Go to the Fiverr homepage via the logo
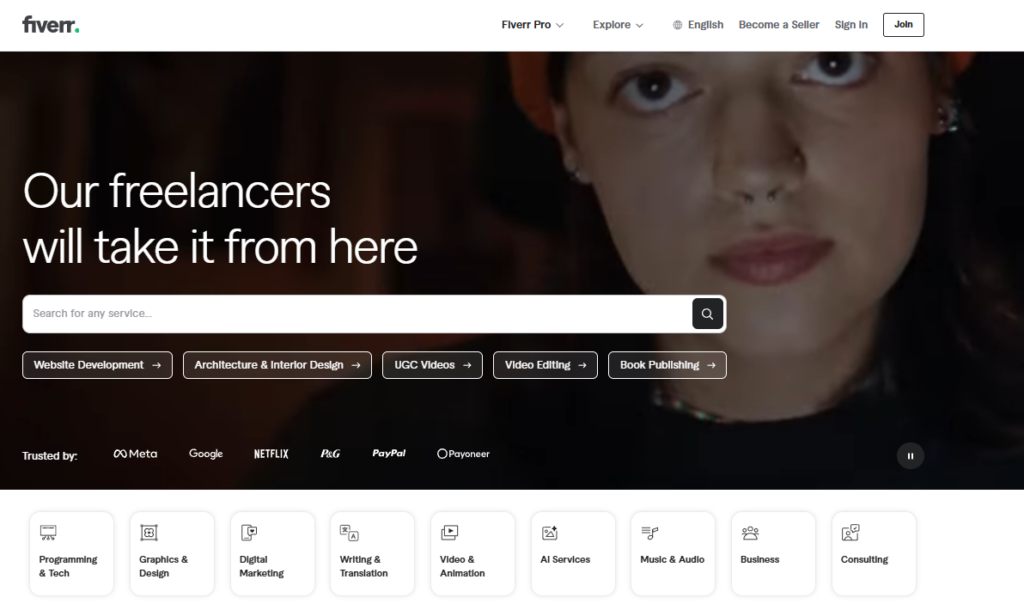The image size is (1024, 616). [x=51, y=25]
